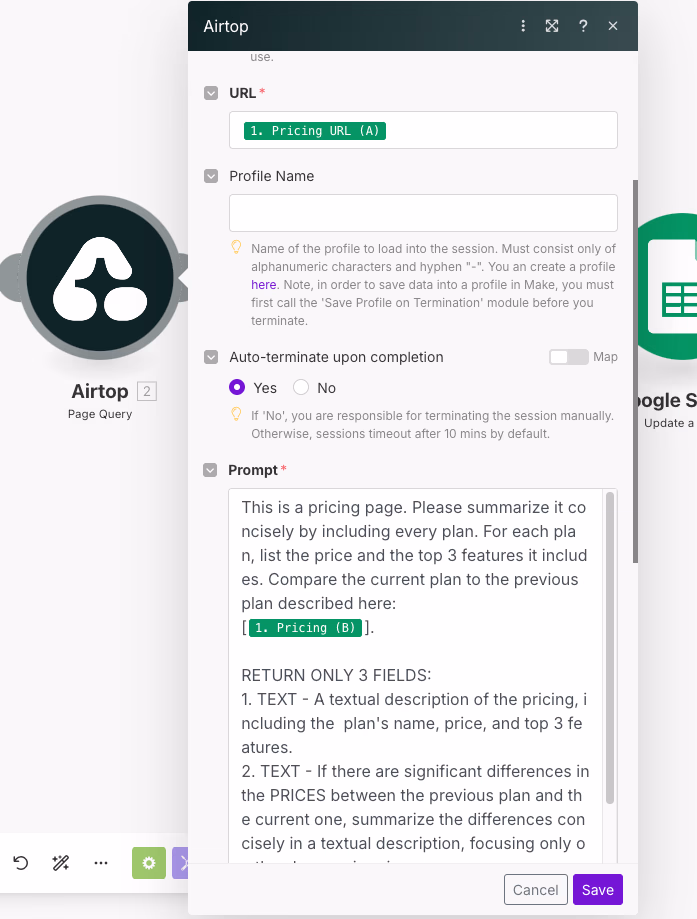Viewport: 697px width, 919px height.
Task: Focus the URL input field
Action: pyautogui.click(x=423, y=130)
